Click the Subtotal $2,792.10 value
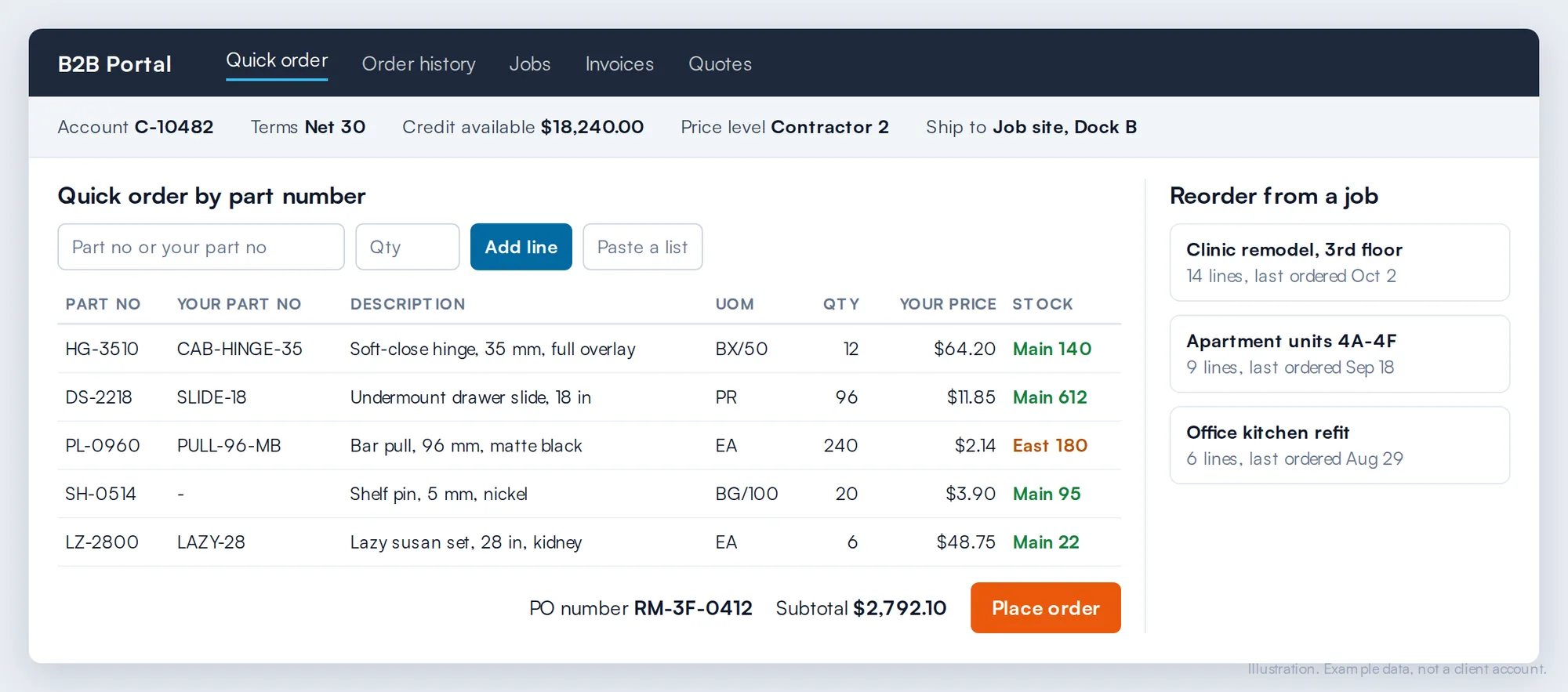1568x692 pixels. tap(900, 608)
